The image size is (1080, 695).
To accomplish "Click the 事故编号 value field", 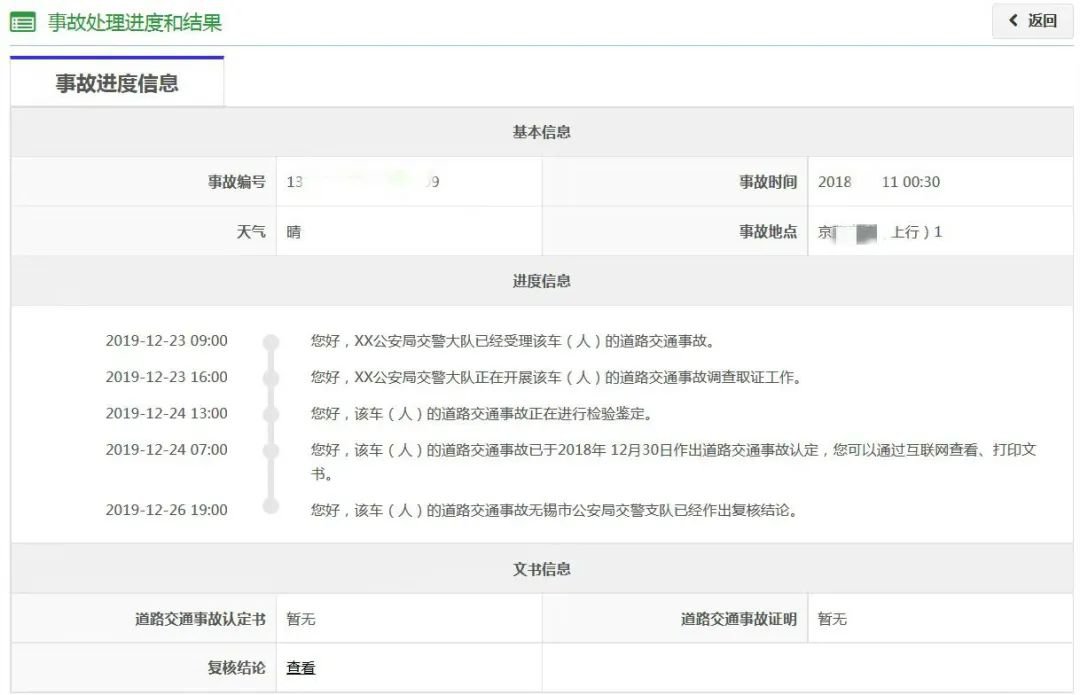I will point(362,182).
